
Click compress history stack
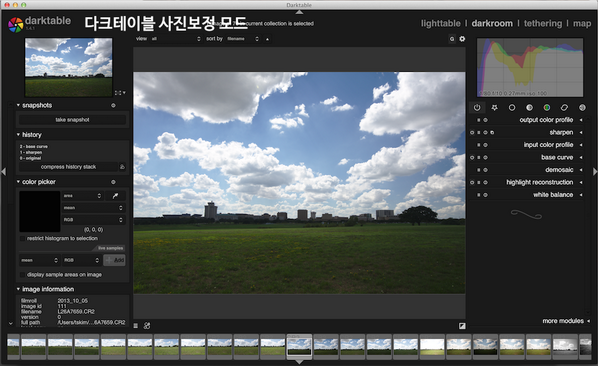(x=68, y=167)
